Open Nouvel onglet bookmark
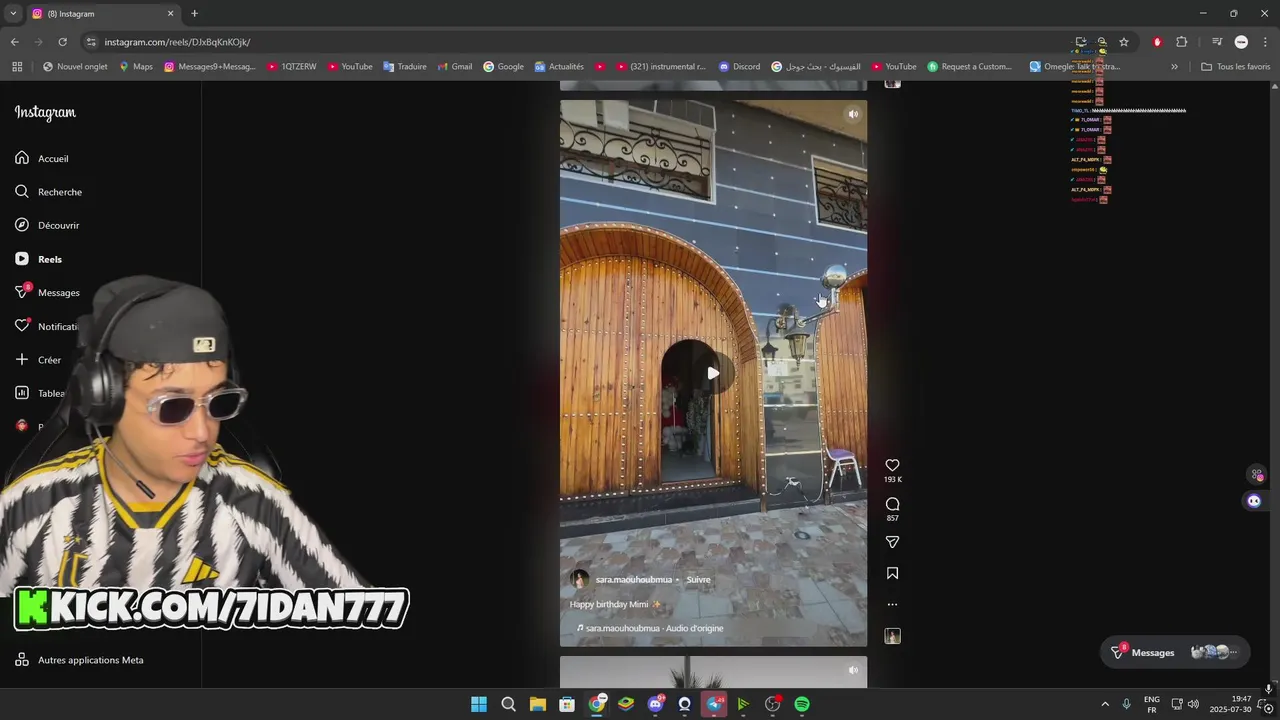Image resolution: width=1280 pixels, height=720 pixels. (x=75, y=67)
